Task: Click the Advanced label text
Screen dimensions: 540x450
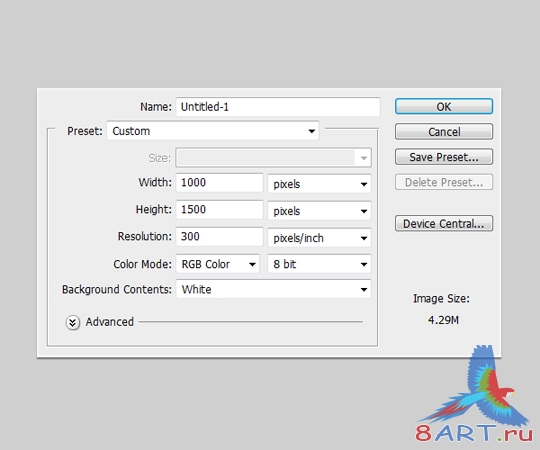Action: 110,322
